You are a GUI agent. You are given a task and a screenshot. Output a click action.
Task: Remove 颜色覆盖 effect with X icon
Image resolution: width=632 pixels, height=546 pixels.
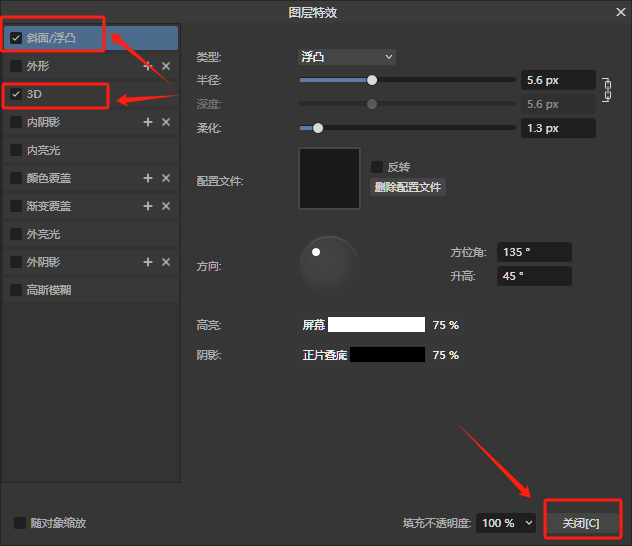[x=166, y=178]
